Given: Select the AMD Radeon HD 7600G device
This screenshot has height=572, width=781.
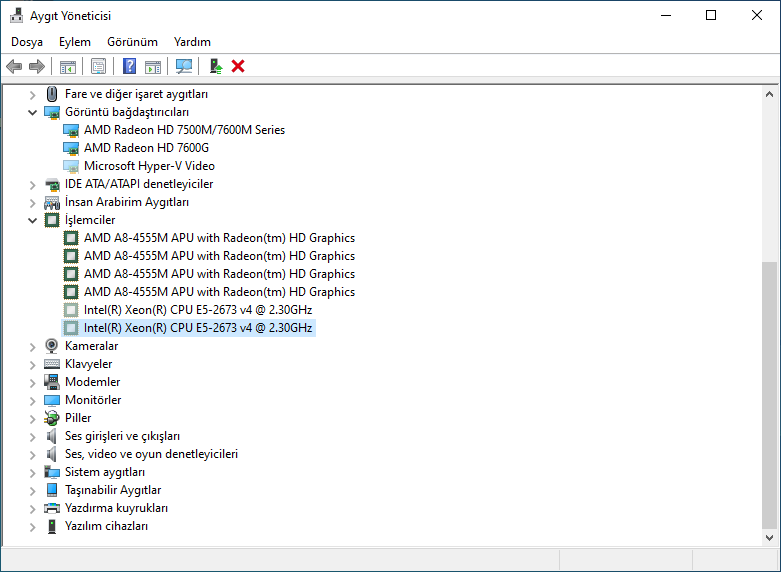Looking at the screenshot, I should pyautogui.click(x=146, y=148).
